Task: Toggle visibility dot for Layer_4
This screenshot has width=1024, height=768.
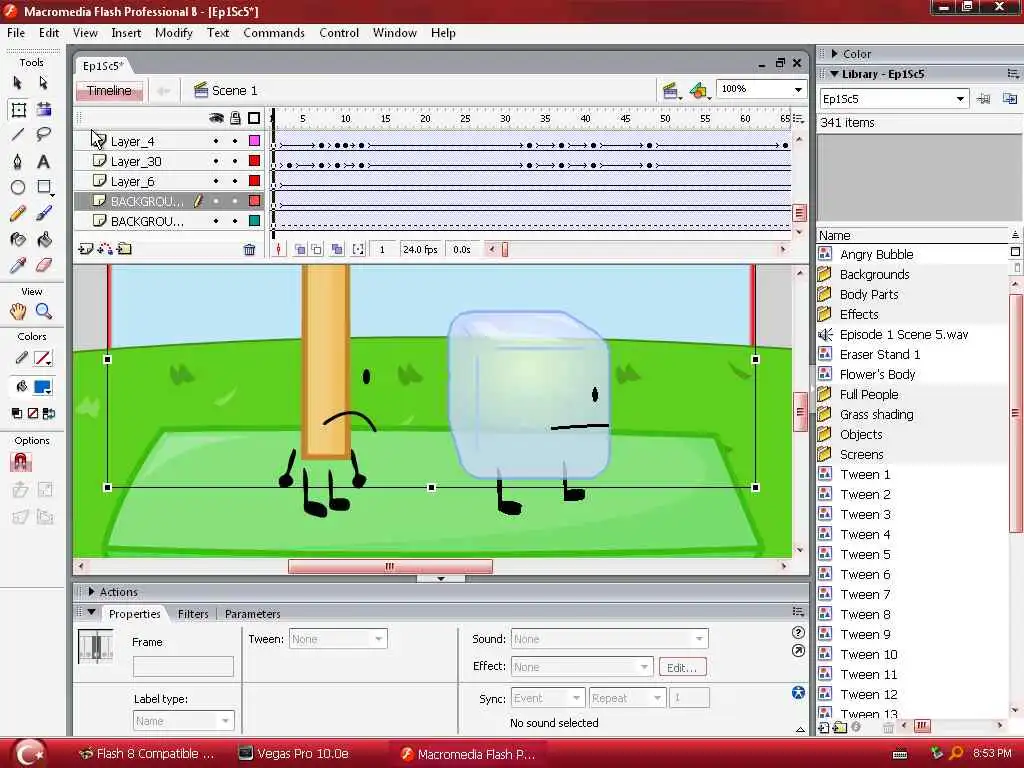Action: click(x=216, y=141)
